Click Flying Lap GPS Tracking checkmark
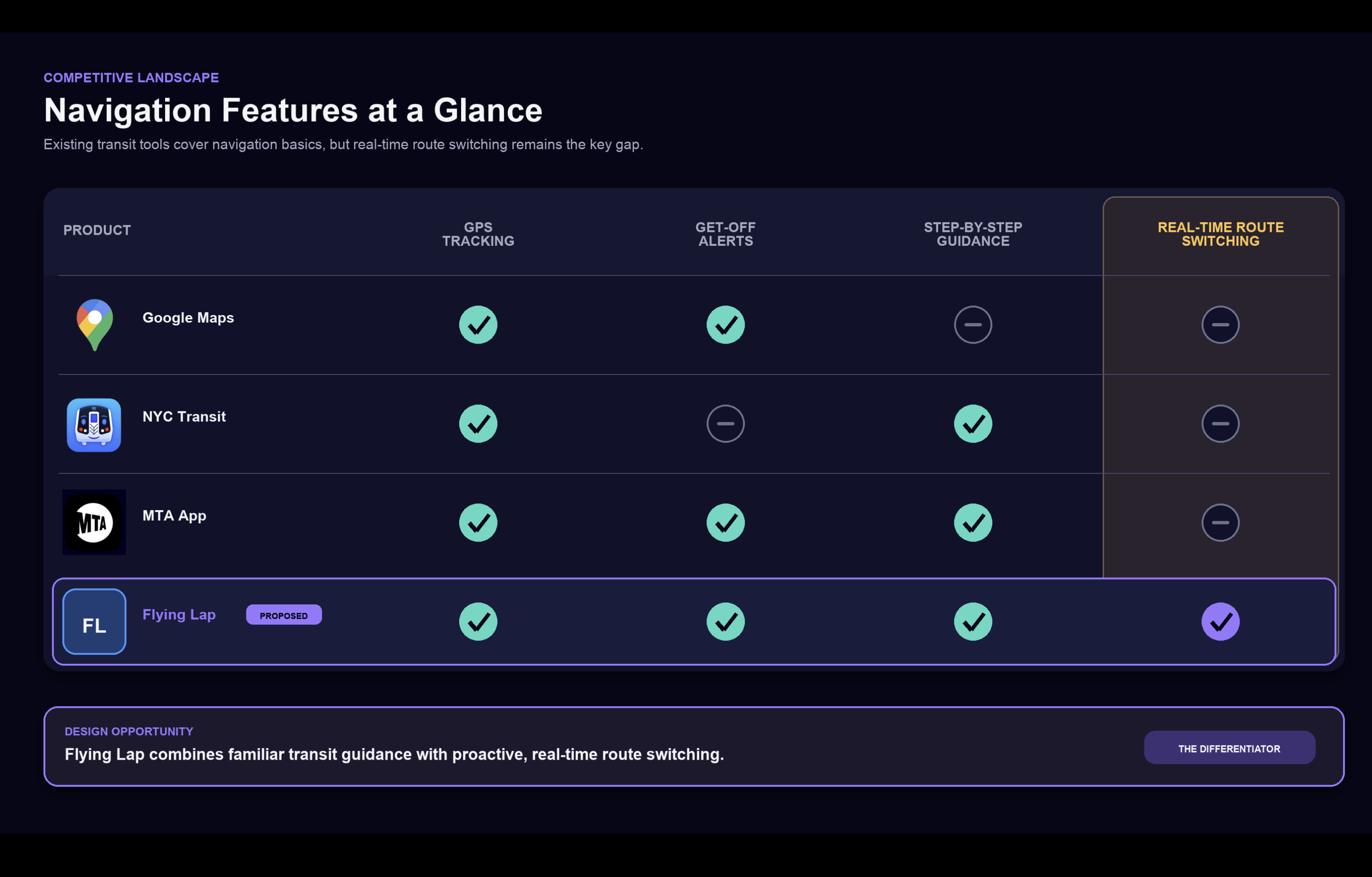1372x877 pixels. 478,621
